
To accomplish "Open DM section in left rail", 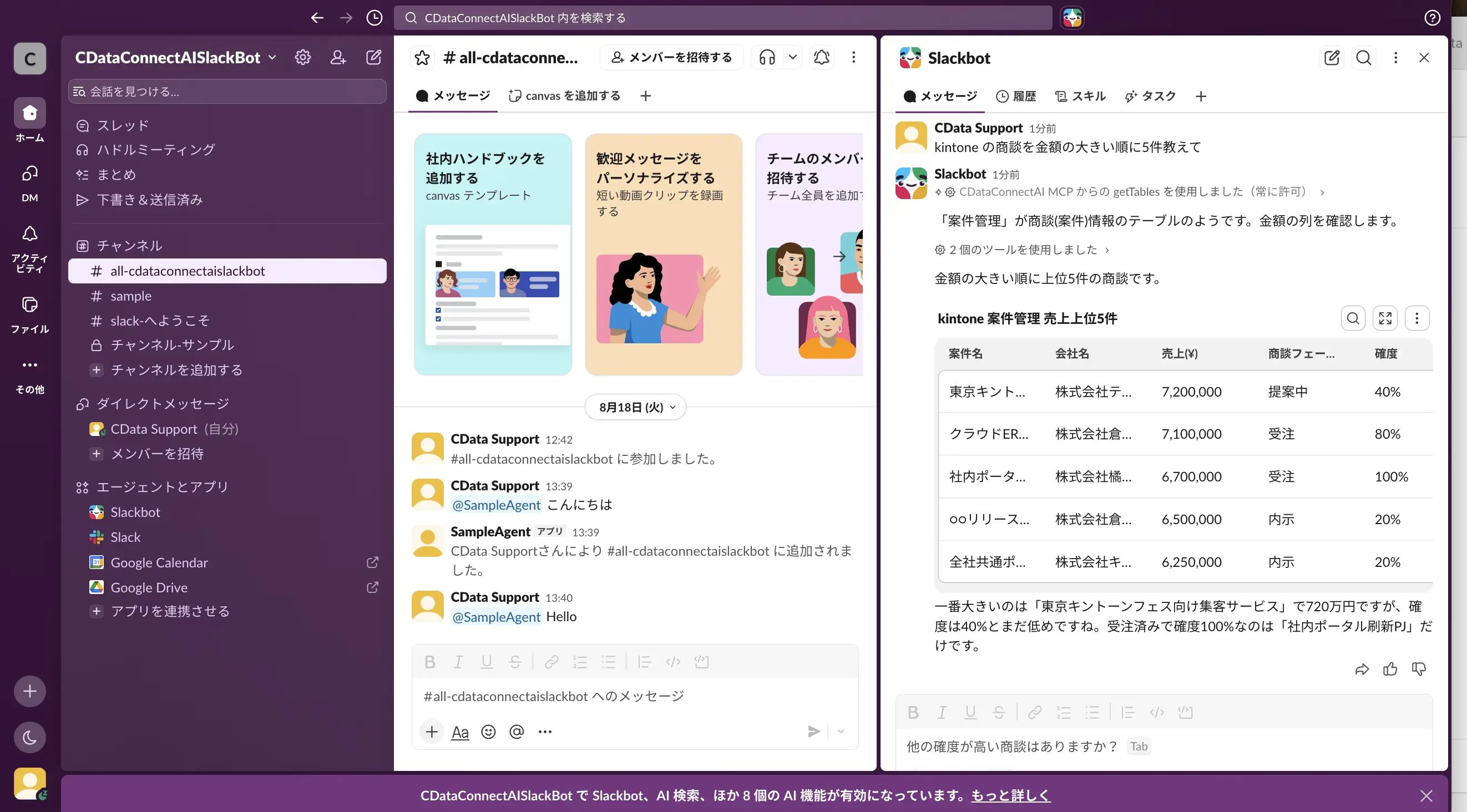I will click(x=29, y=183).
